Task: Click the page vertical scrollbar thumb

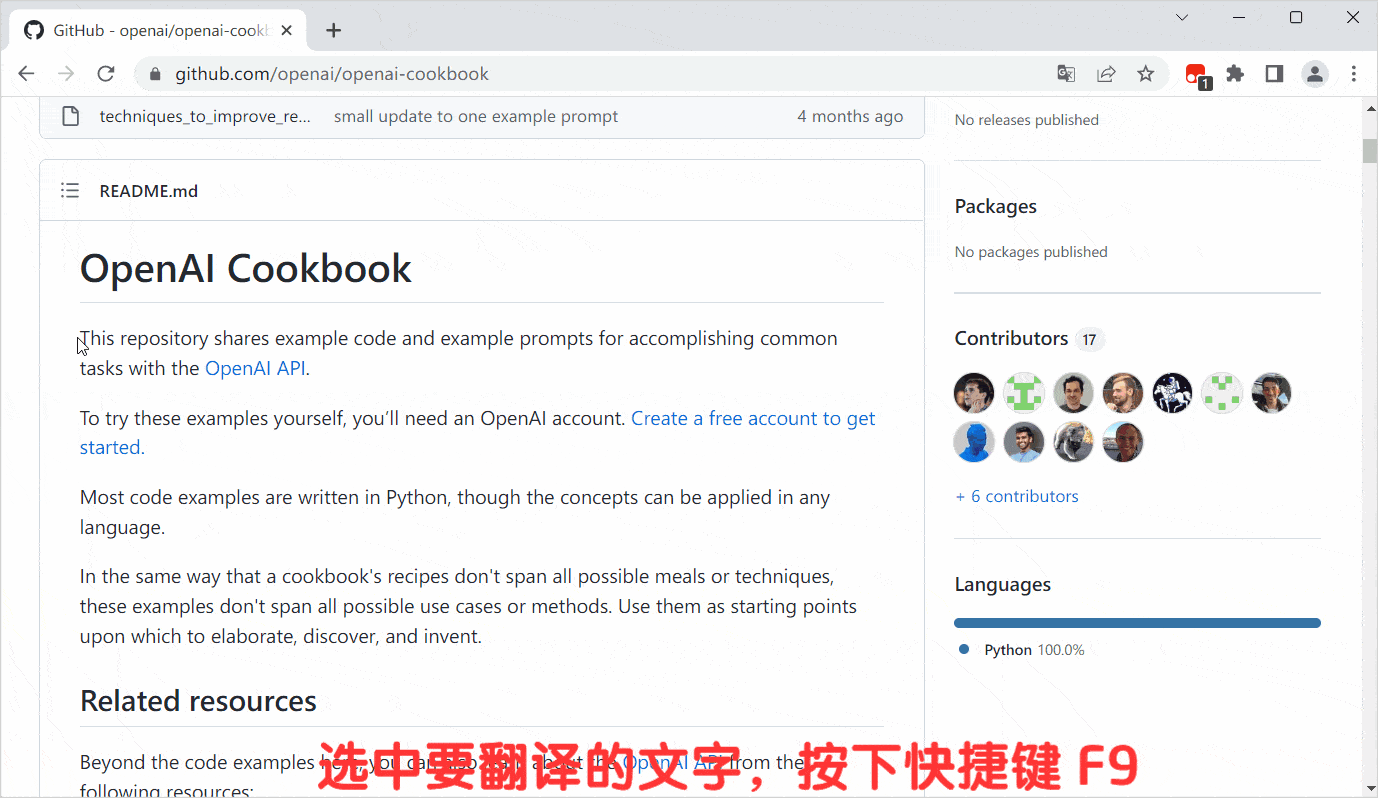Action: [x=1369, y=151]
